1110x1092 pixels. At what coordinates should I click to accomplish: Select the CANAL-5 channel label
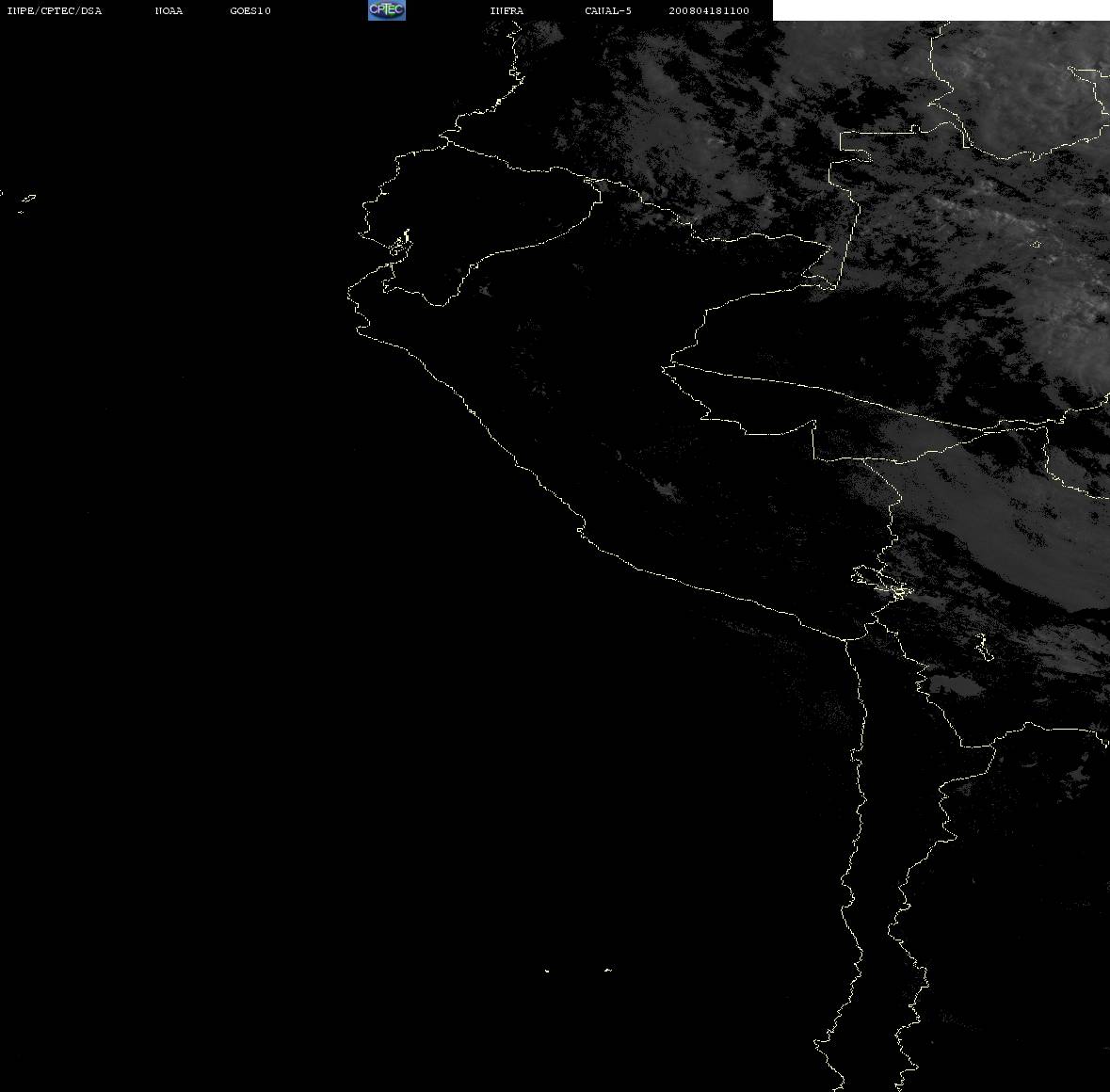[607, 10]
